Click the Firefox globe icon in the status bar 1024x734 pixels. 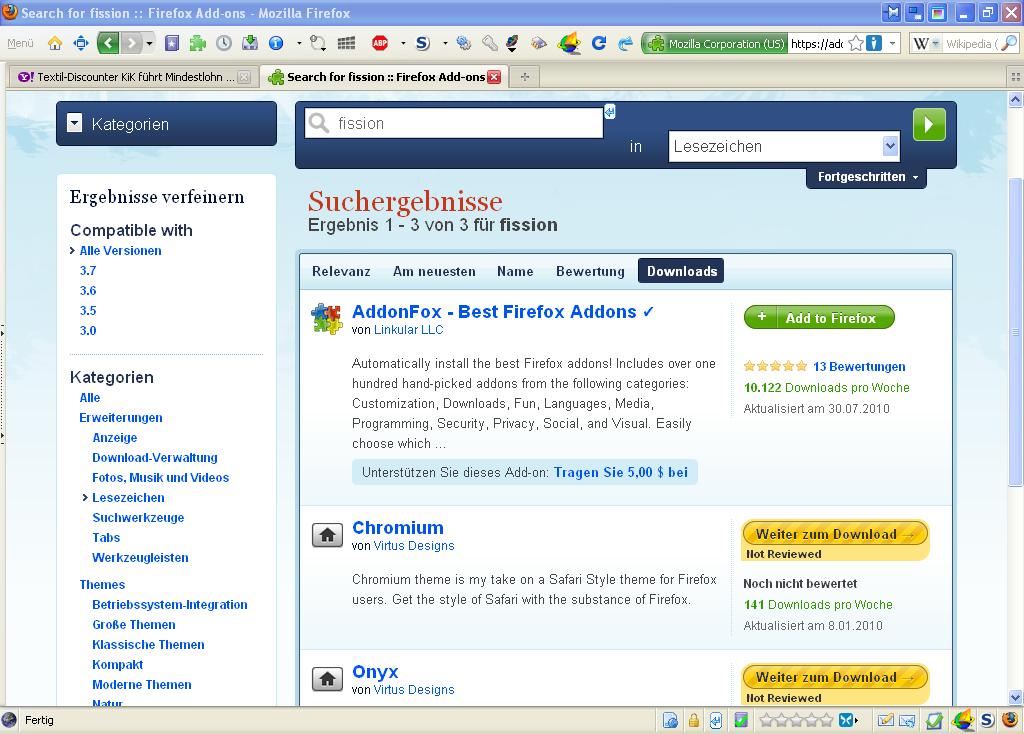tap(1010, 720)
